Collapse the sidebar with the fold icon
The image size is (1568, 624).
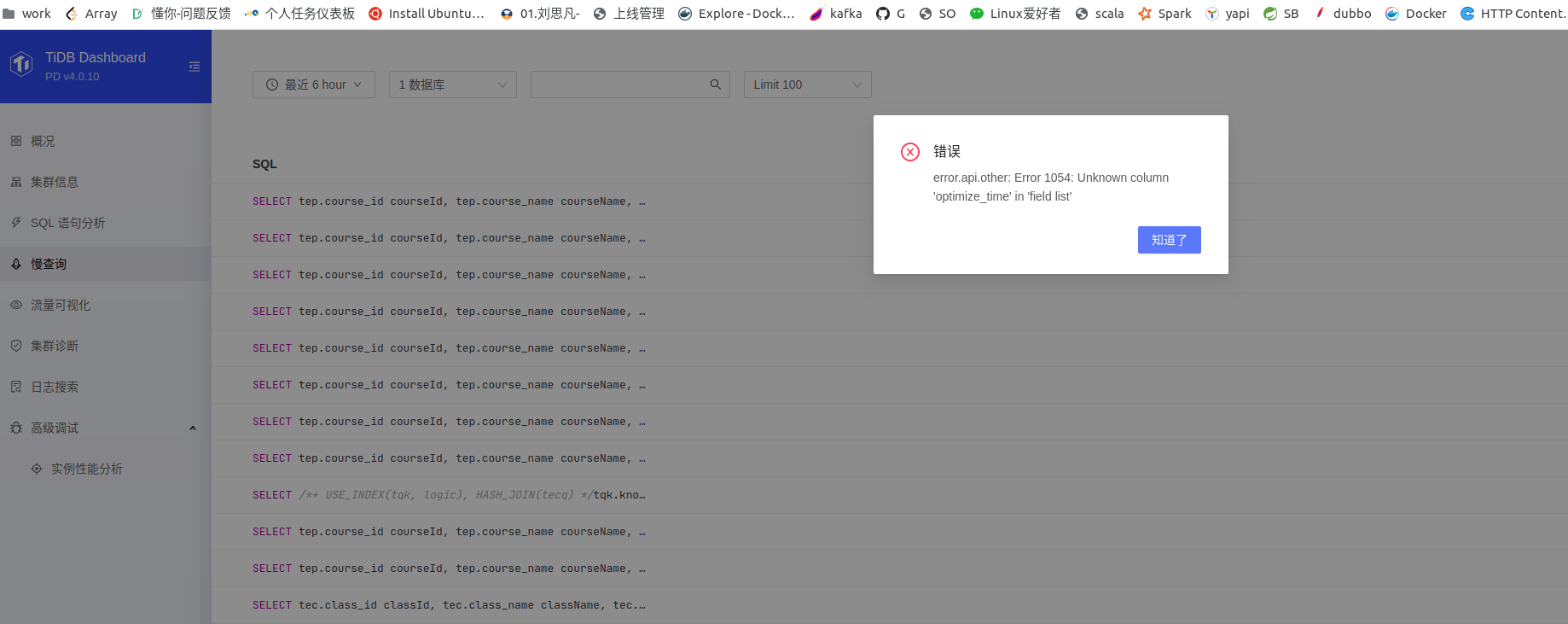click(195, 67)
